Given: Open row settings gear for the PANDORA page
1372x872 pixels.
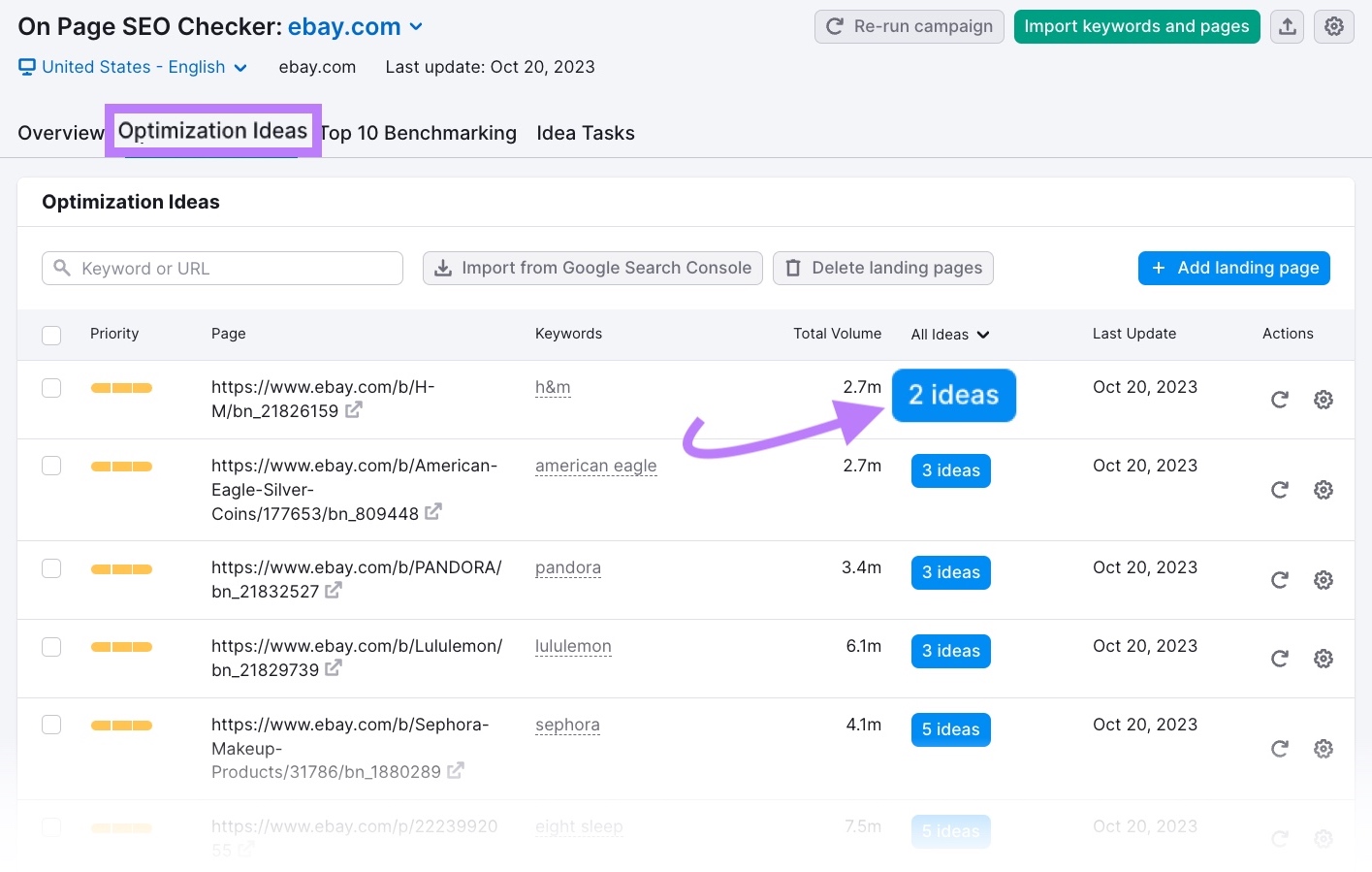Looking at the screenshot, I should click(x=1323, y=579).
